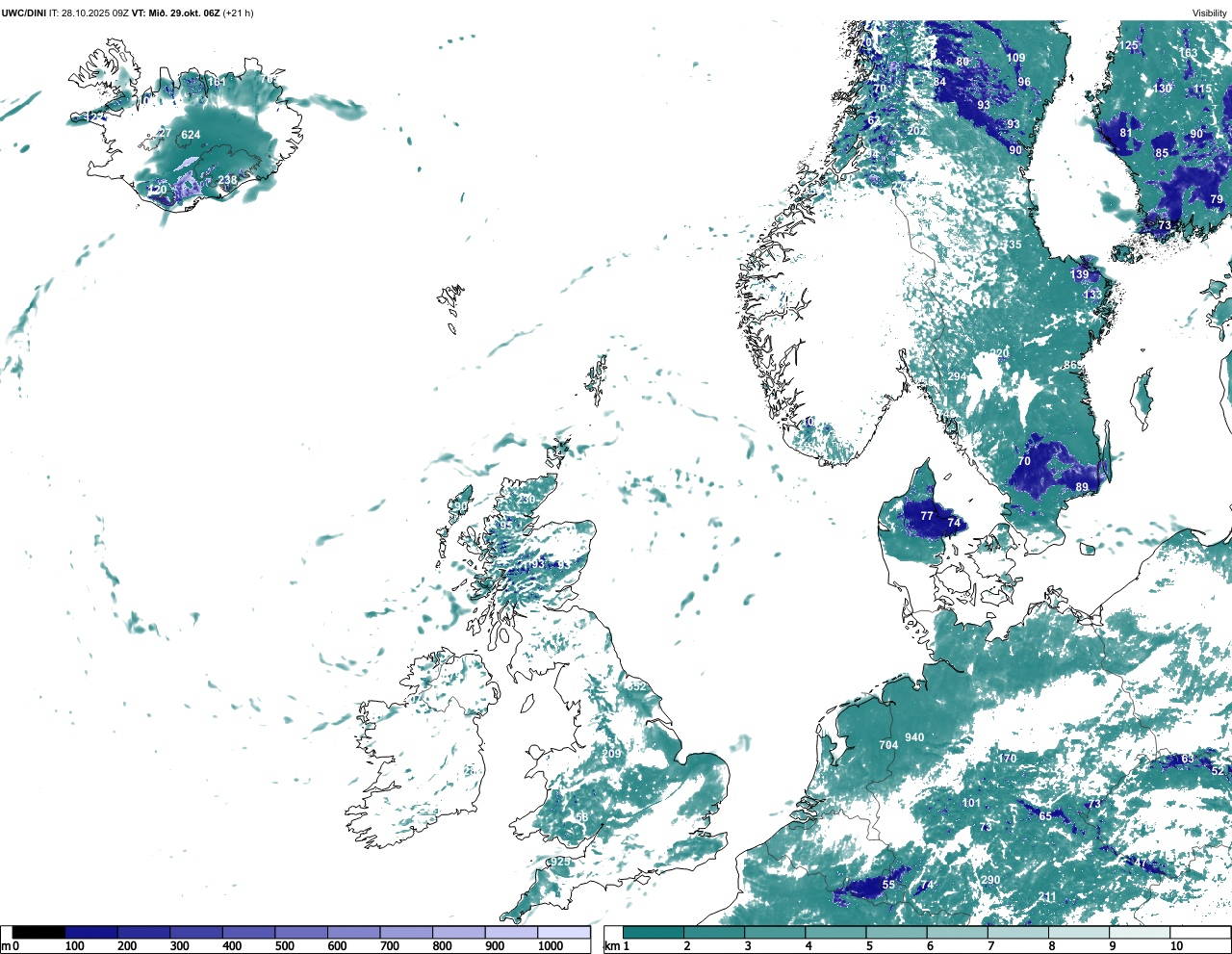Click the lightest 9–10 km legend segment
Image resolution: width=1232 pixels, height=954 pixels.
pyautogui.click(x=1141, y=932)
